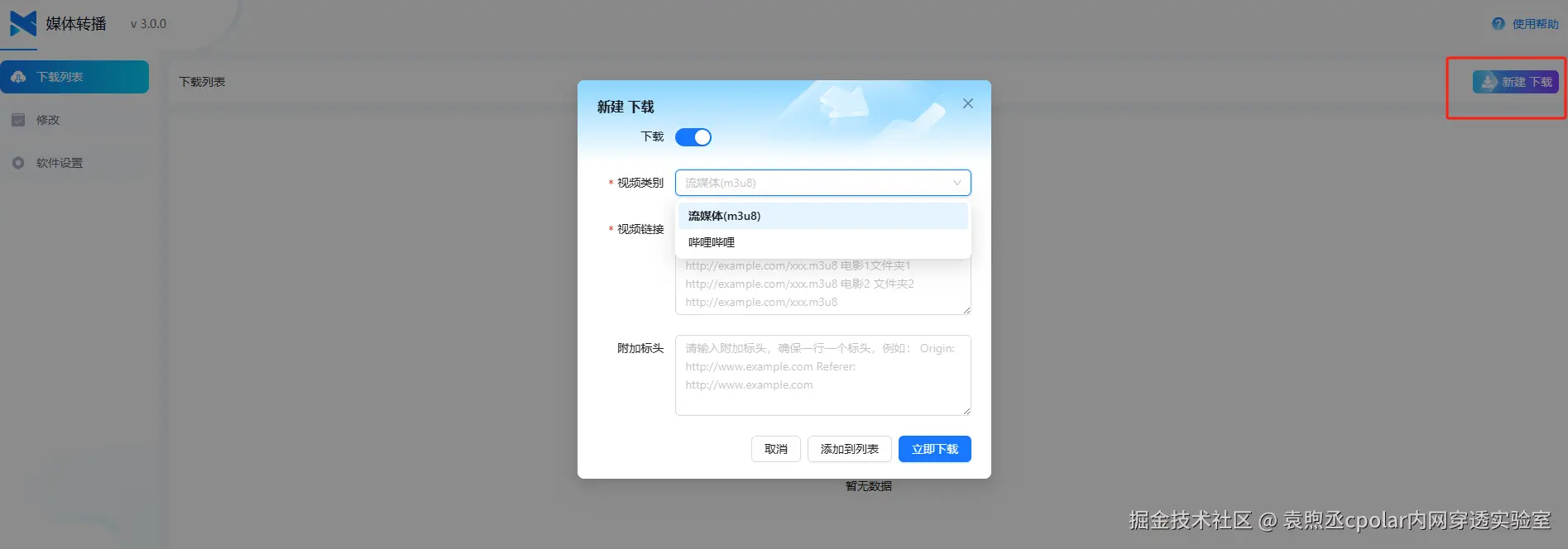Click the v 3.0.0 version text
1568x549 pixels.
[x=148, y=24]
